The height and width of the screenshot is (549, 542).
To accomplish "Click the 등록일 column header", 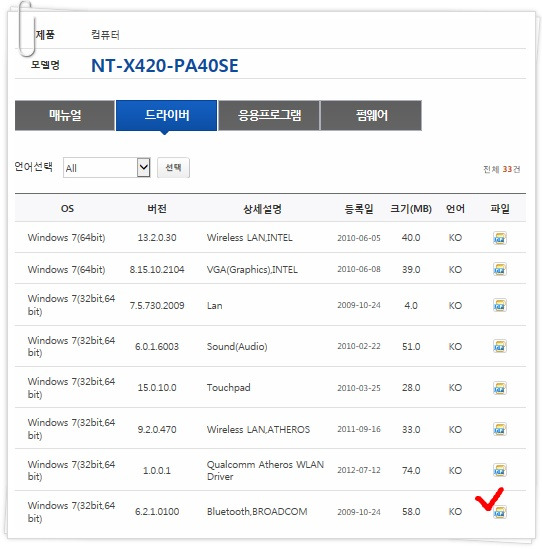I will coord(359,209).
